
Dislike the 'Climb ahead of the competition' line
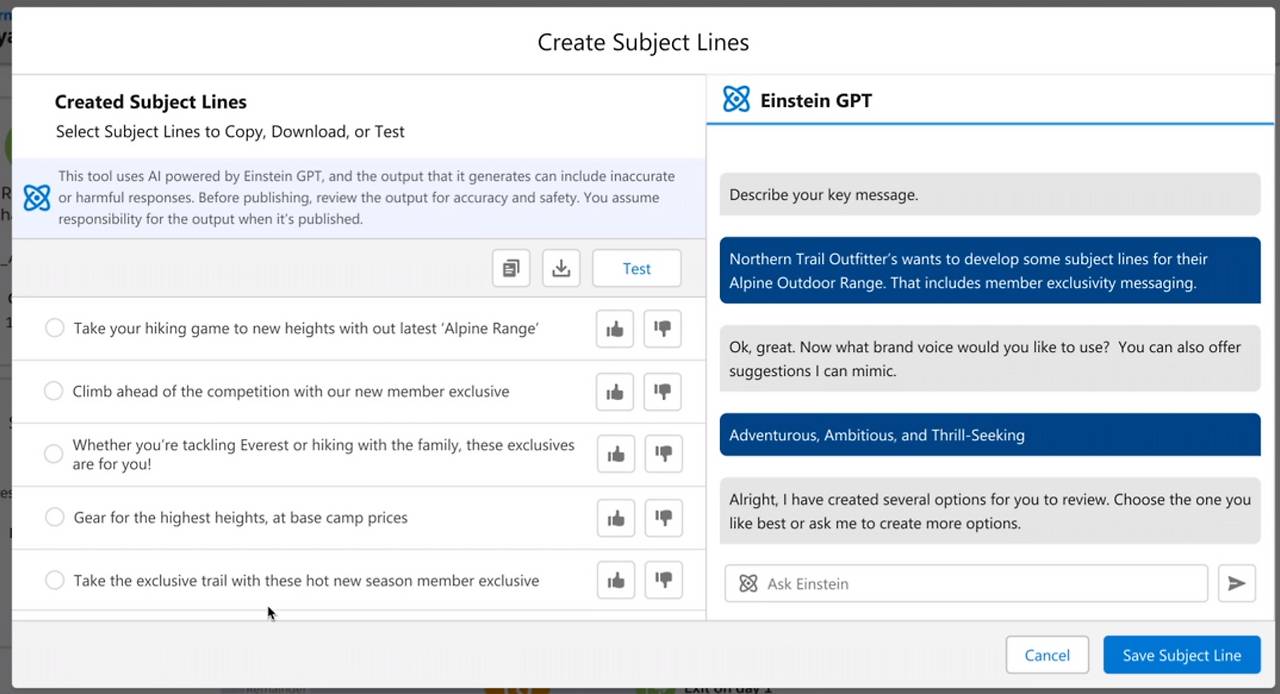click(x=662, y=392)
